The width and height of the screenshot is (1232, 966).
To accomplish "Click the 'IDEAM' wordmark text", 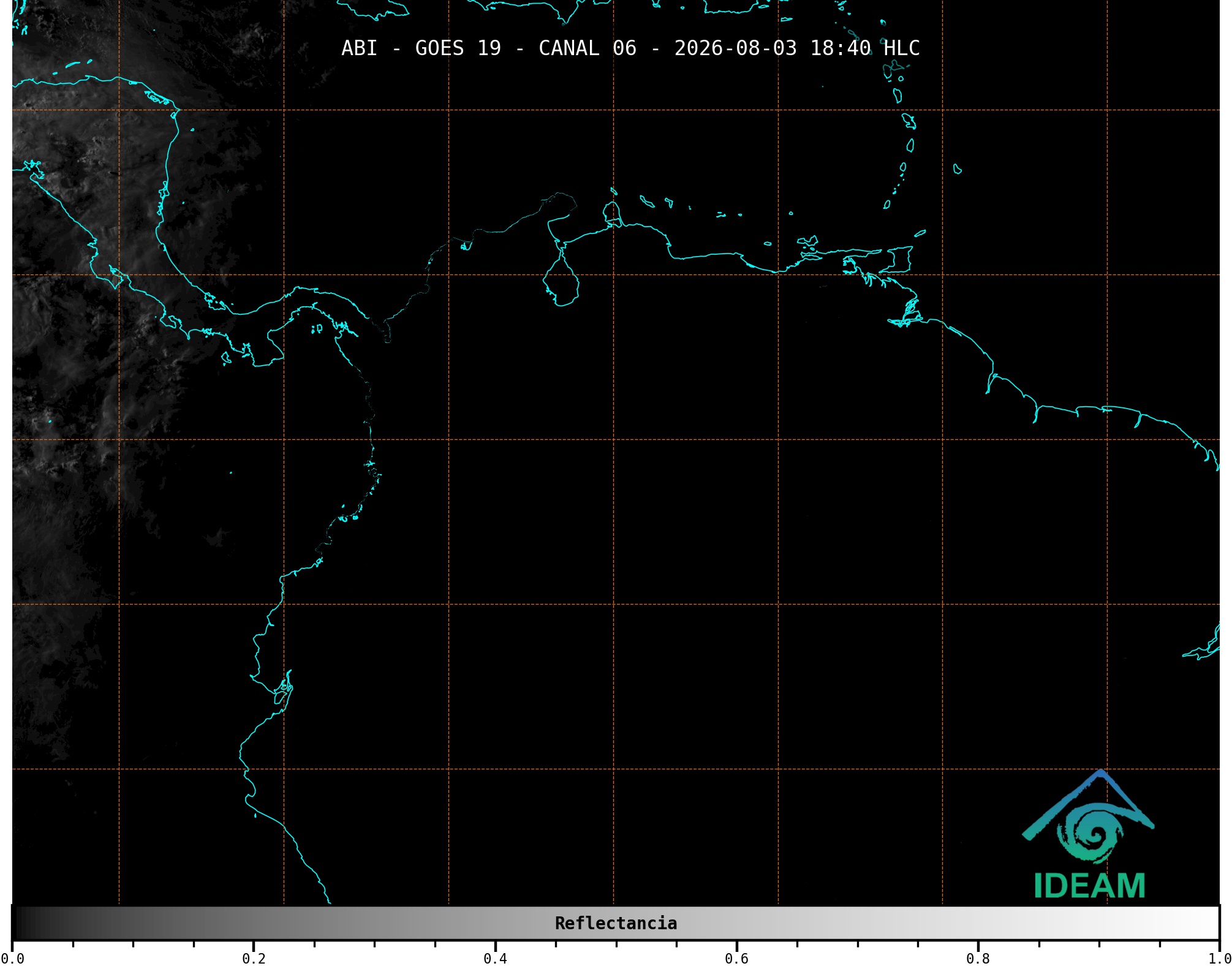I will pos(1089,886).
